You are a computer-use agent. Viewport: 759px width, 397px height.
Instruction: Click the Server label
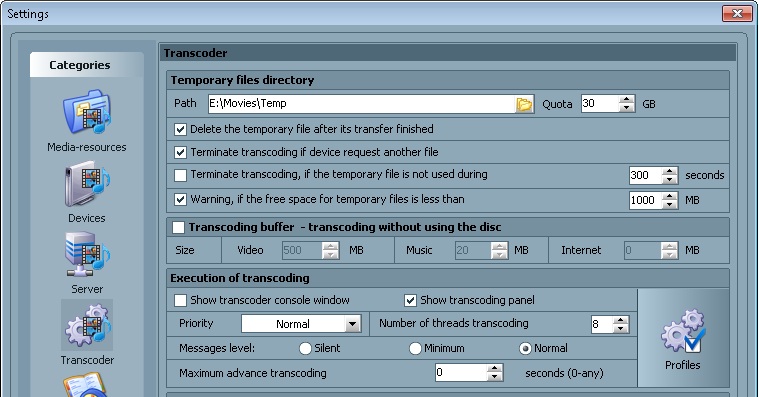(x=87, y=289)
